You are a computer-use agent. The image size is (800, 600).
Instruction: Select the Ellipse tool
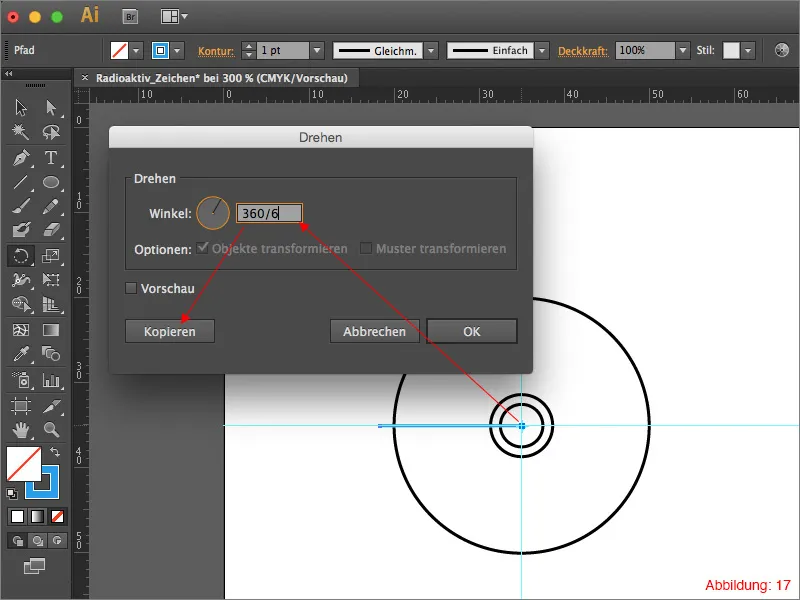(x=51, y=182)
